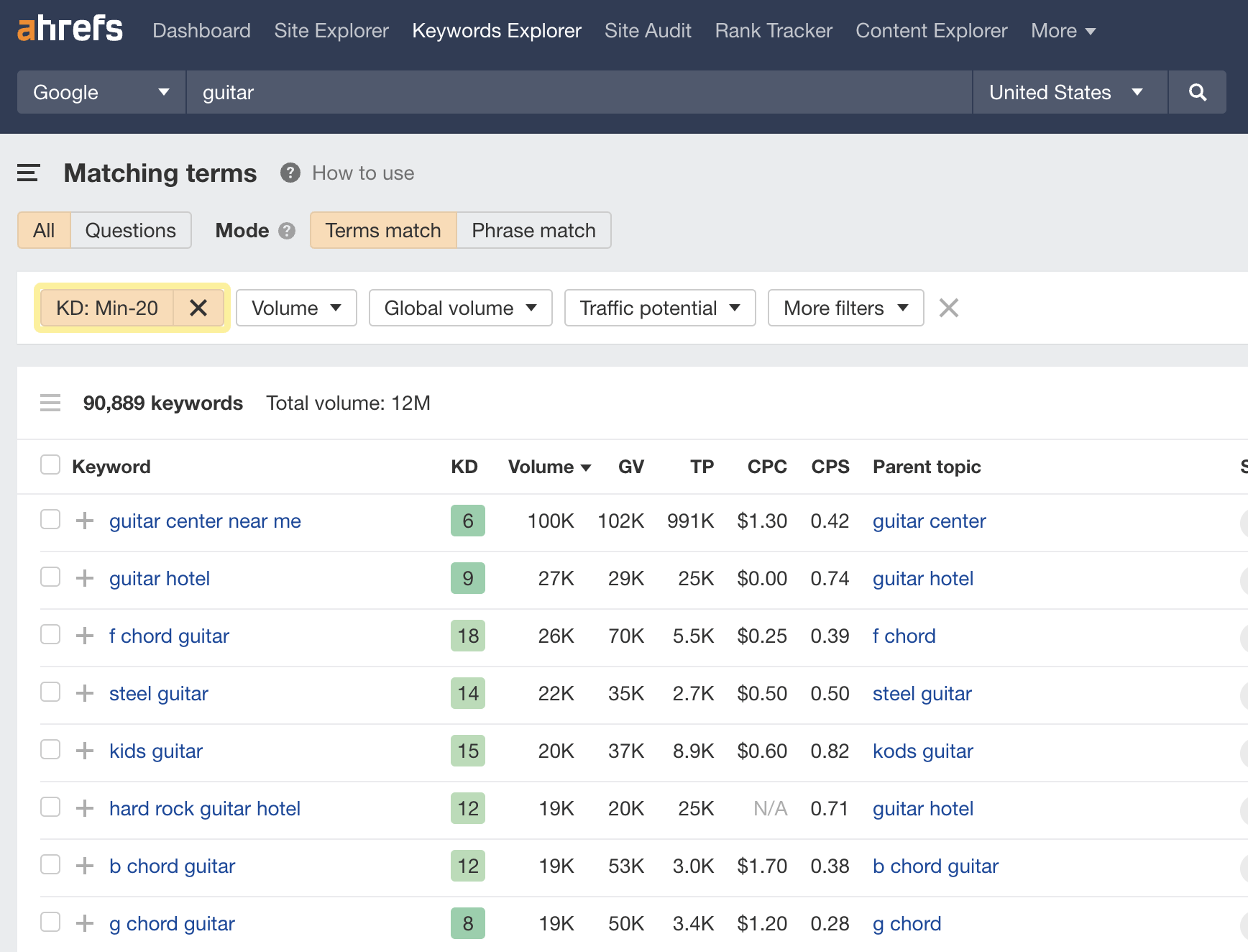Check the 'f chord guitar' row checkbox
The image size is (1248, 952).
tap(50, 634)
